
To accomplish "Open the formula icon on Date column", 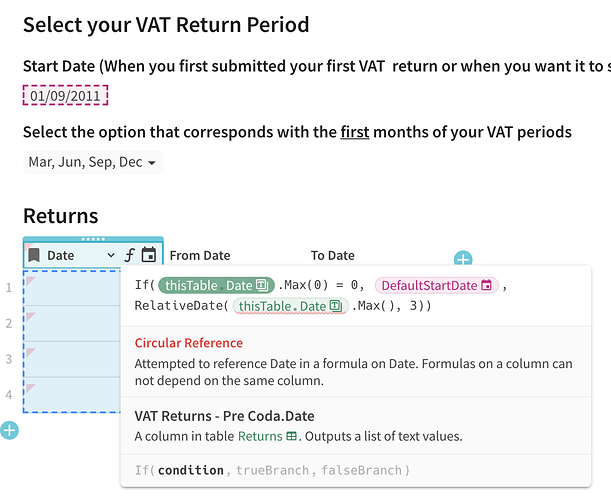I will pos(129,255).
